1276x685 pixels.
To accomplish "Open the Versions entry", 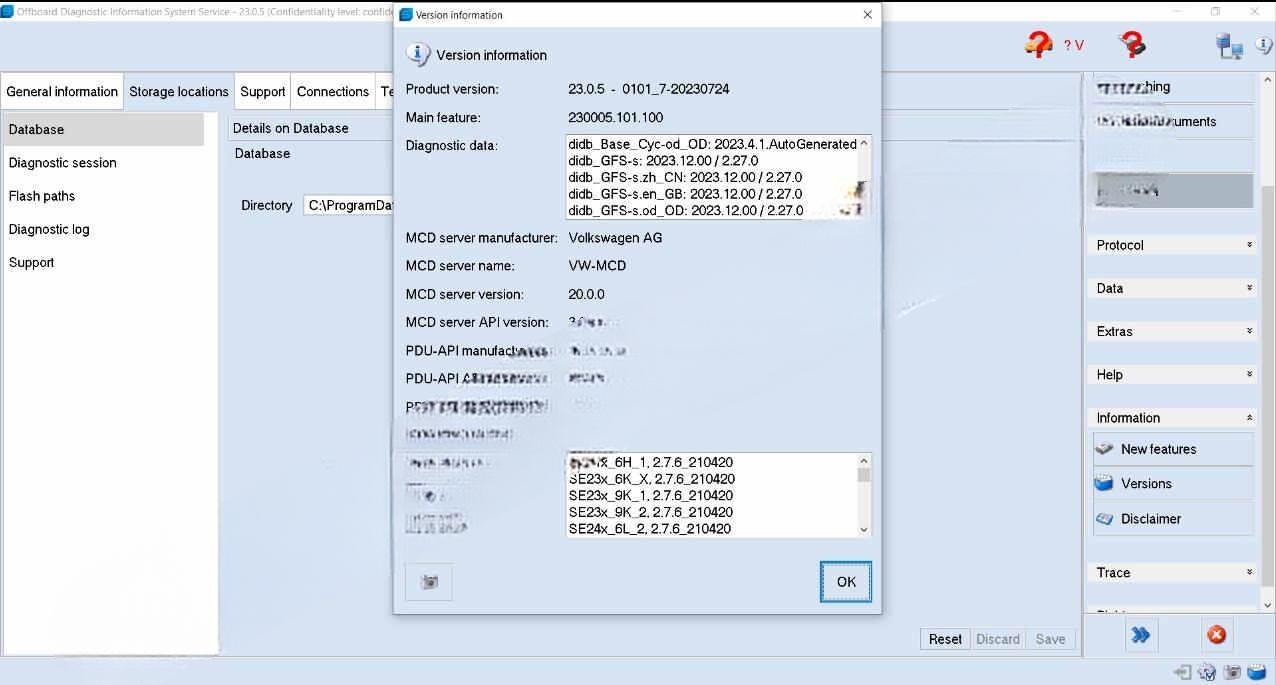I will (x=1173, y=484).
